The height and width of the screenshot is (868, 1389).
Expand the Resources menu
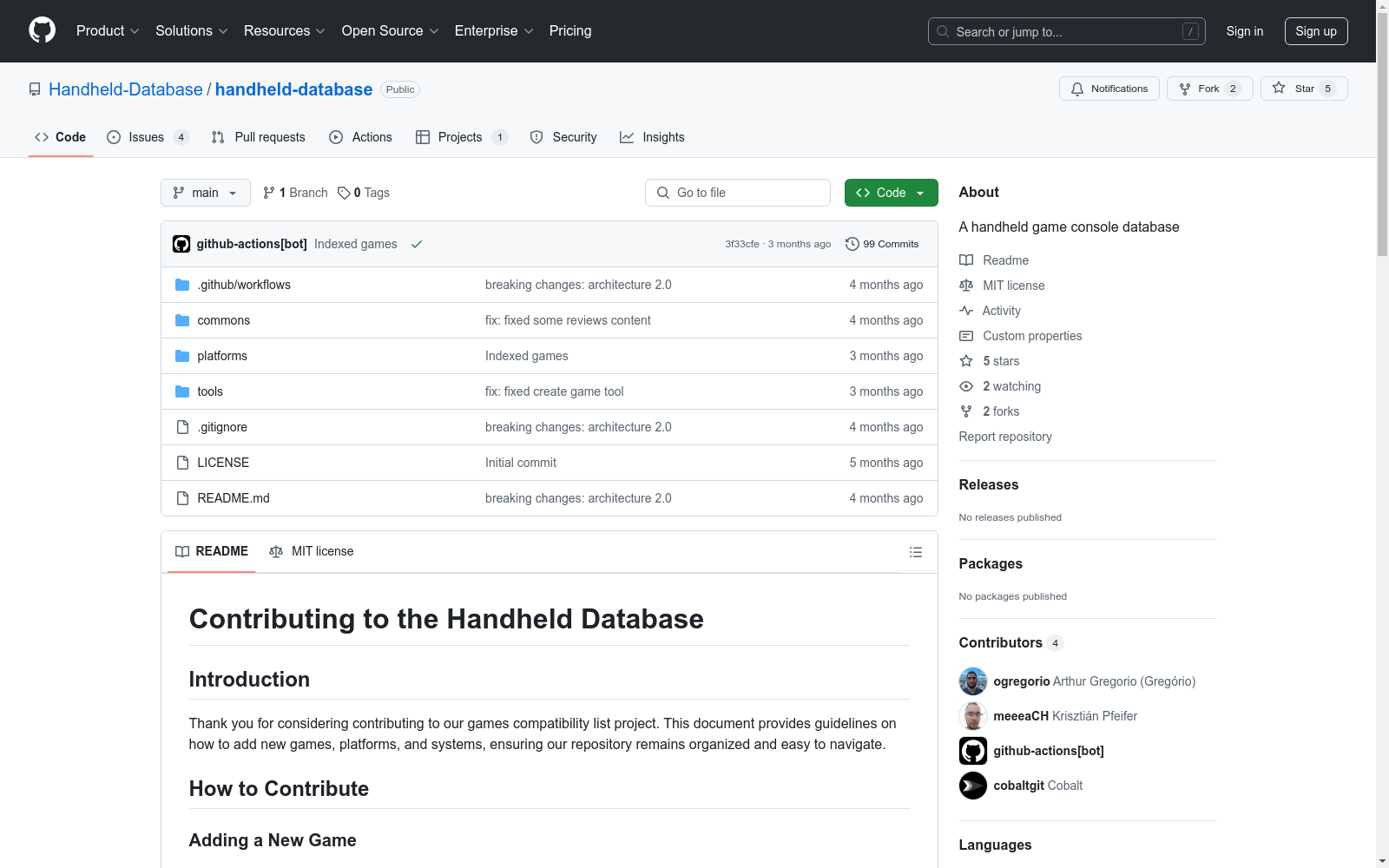tap(285, 31)
